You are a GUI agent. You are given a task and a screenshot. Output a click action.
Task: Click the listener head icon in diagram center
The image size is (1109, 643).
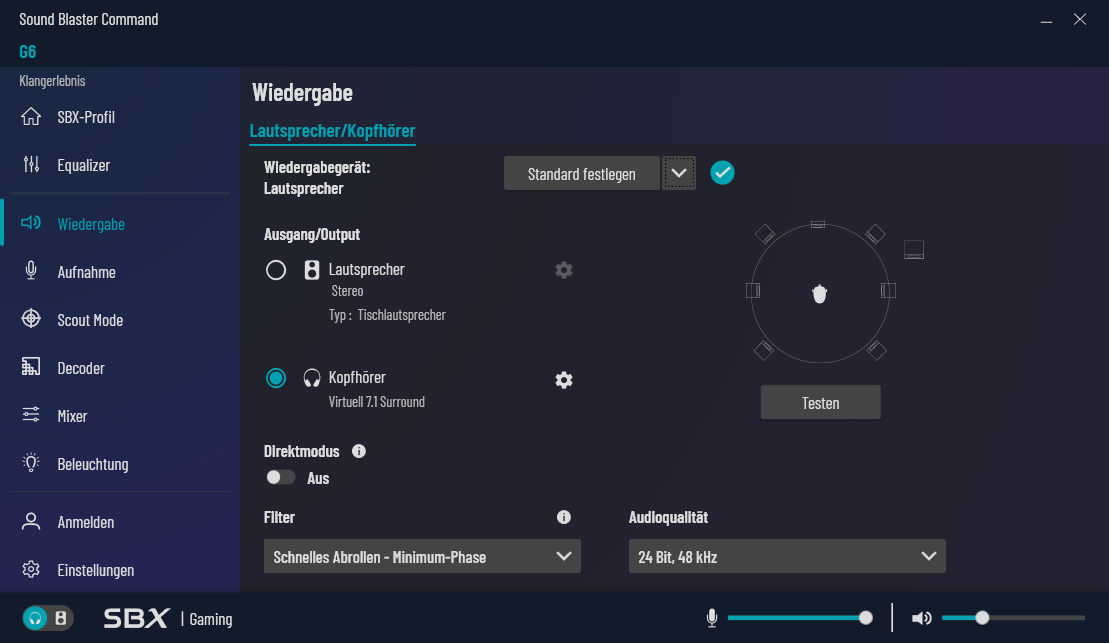(819, 294)
